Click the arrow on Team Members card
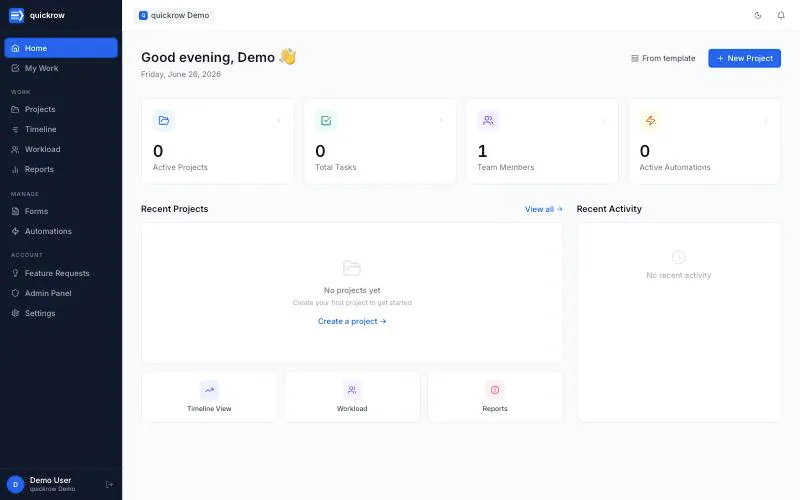This screenshot has width=800, height=500. click(x=603, y=120)
